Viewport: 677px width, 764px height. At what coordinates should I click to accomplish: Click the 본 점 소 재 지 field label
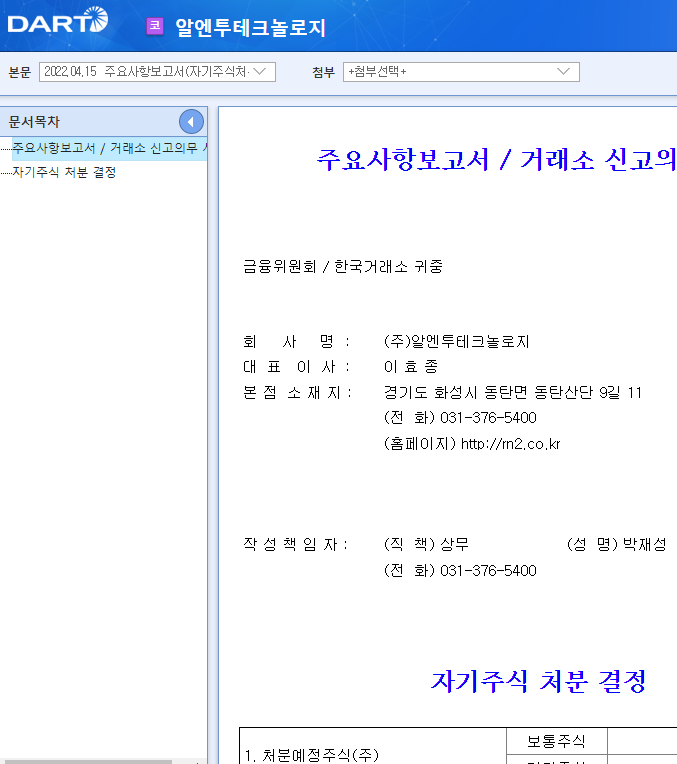[x=297, y=392]
